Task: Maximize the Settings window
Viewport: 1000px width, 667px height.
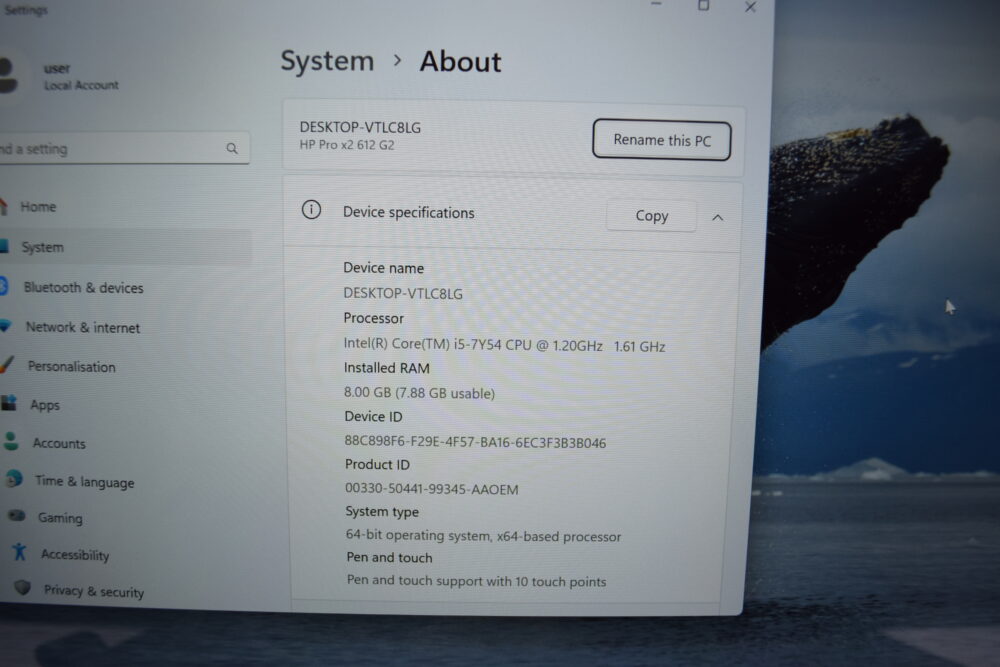Action: [x=703, y=5]
